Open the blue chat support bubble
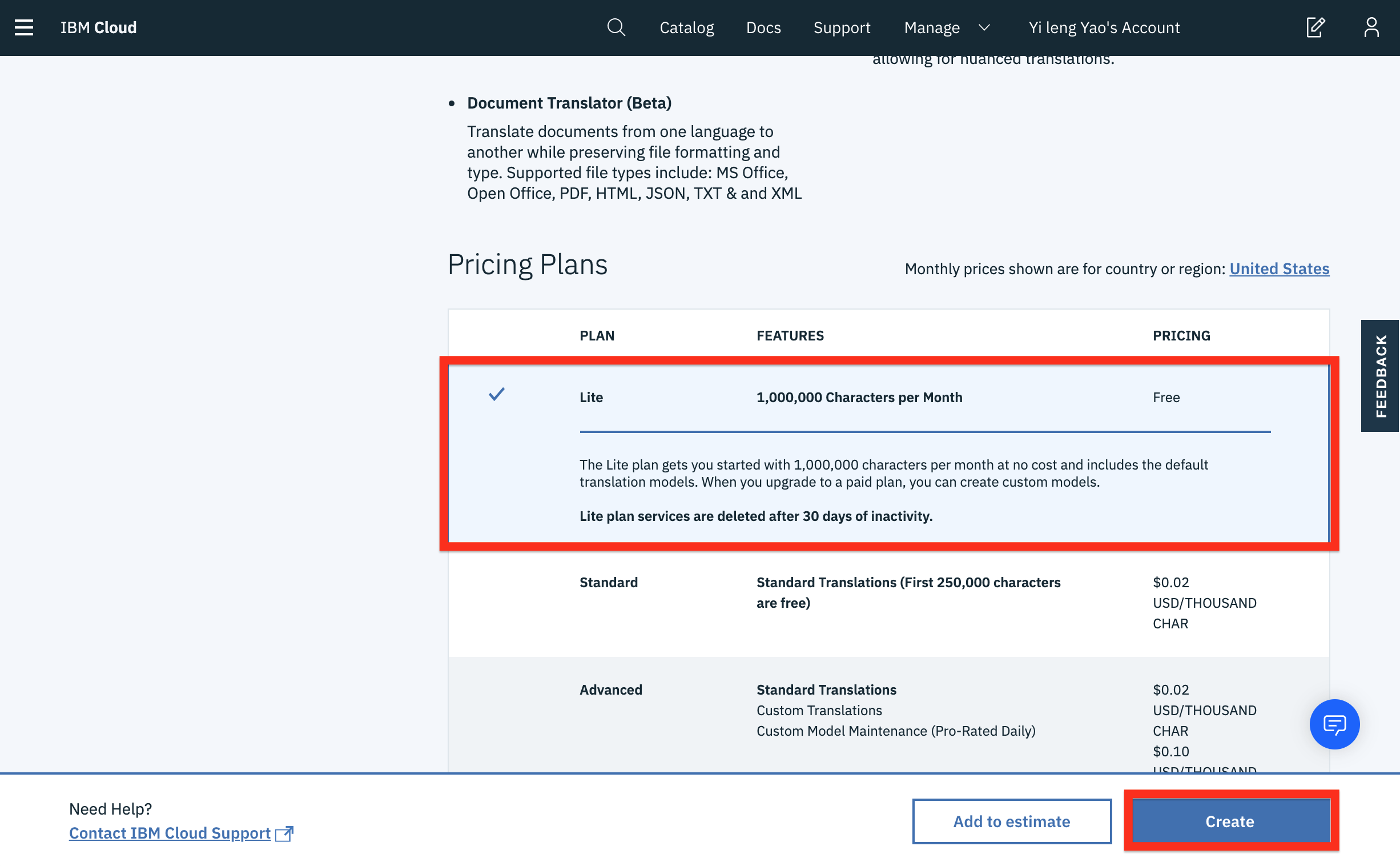Image resolution: width=1400 pixels, height=866 pixels. pyautogui.click(x=1334, y=724)
